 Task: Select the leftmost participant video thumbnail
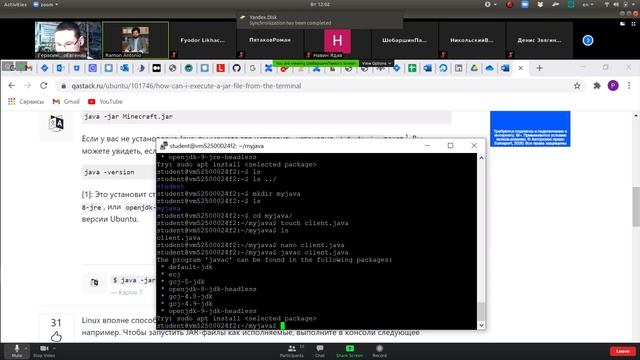click(67, 40)
